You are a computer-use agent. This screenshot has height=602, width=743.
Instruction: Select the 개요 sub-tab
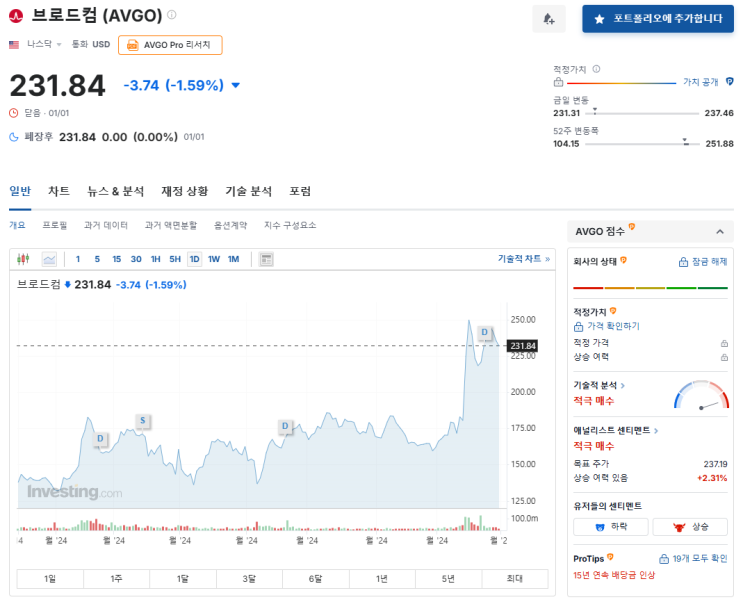point(17,225)
